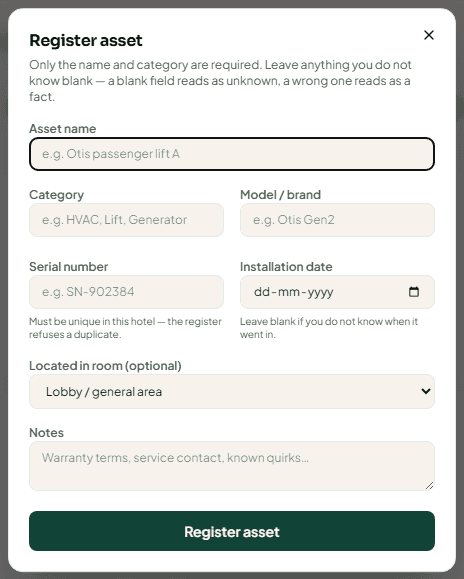
Task: Click the 'Category' label
Action: coord(56,195)
